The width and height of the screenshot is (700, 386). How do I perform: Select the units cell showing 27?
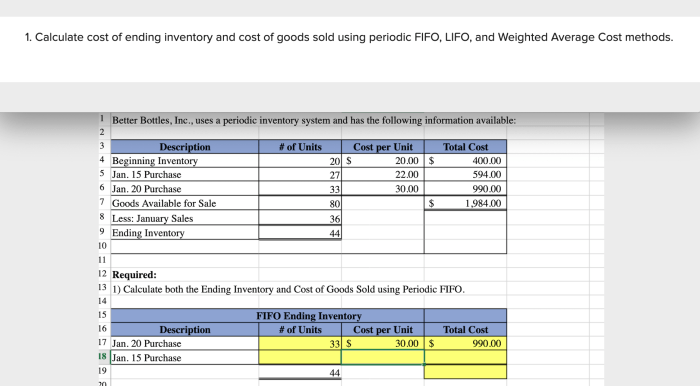click(x=300, y=174)
